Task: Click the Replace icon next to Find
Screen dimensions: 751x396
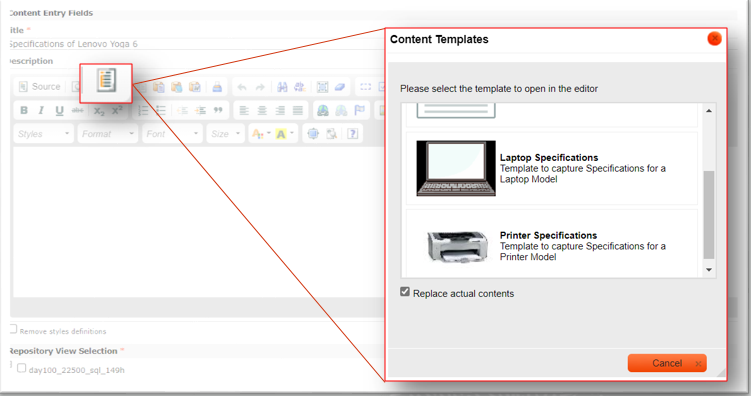Action: tap(300, 87)
